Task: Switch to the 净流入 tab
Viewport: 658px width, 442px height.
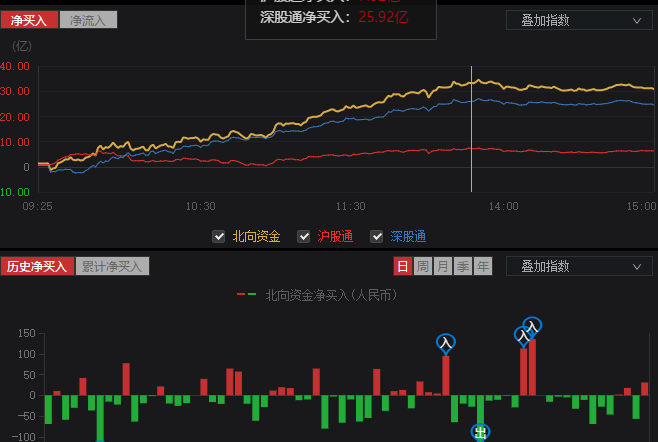Action: [x=88, y=20]
